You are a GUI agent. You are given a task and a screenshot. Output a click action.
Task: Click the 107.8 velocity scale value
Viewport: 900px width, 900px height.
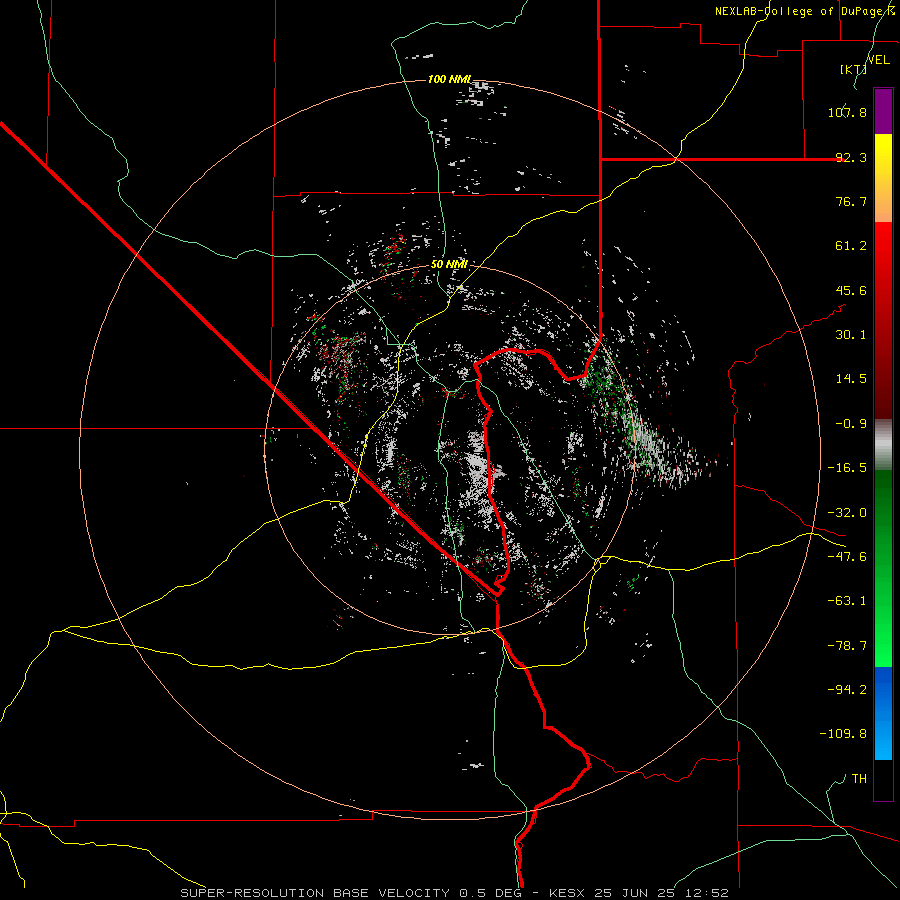(847, 112)
